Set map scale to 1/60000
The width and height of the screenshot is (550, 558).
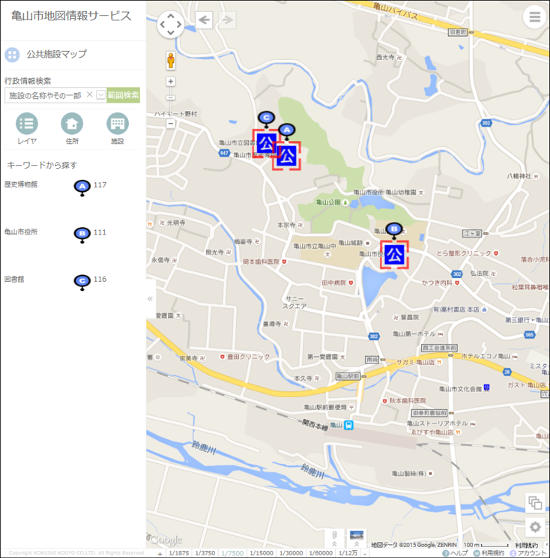(321, 553)
